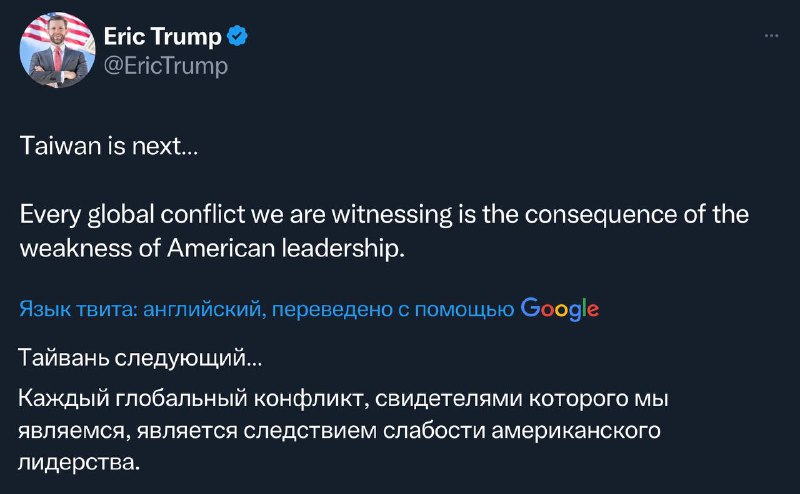This screenshot has height=494, width=800.
Task: Open the more options three-dot menu
Action: click(771, 37)
